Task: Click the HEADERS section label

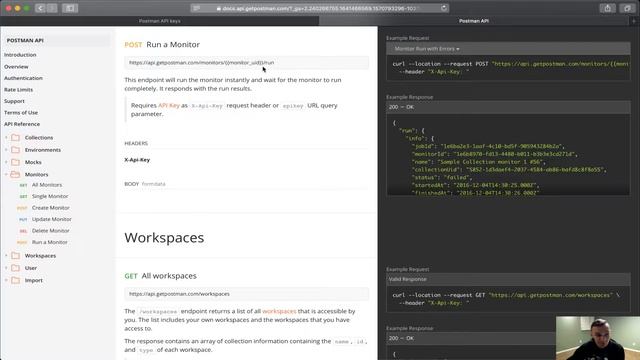Action: (x=136, y=143)
